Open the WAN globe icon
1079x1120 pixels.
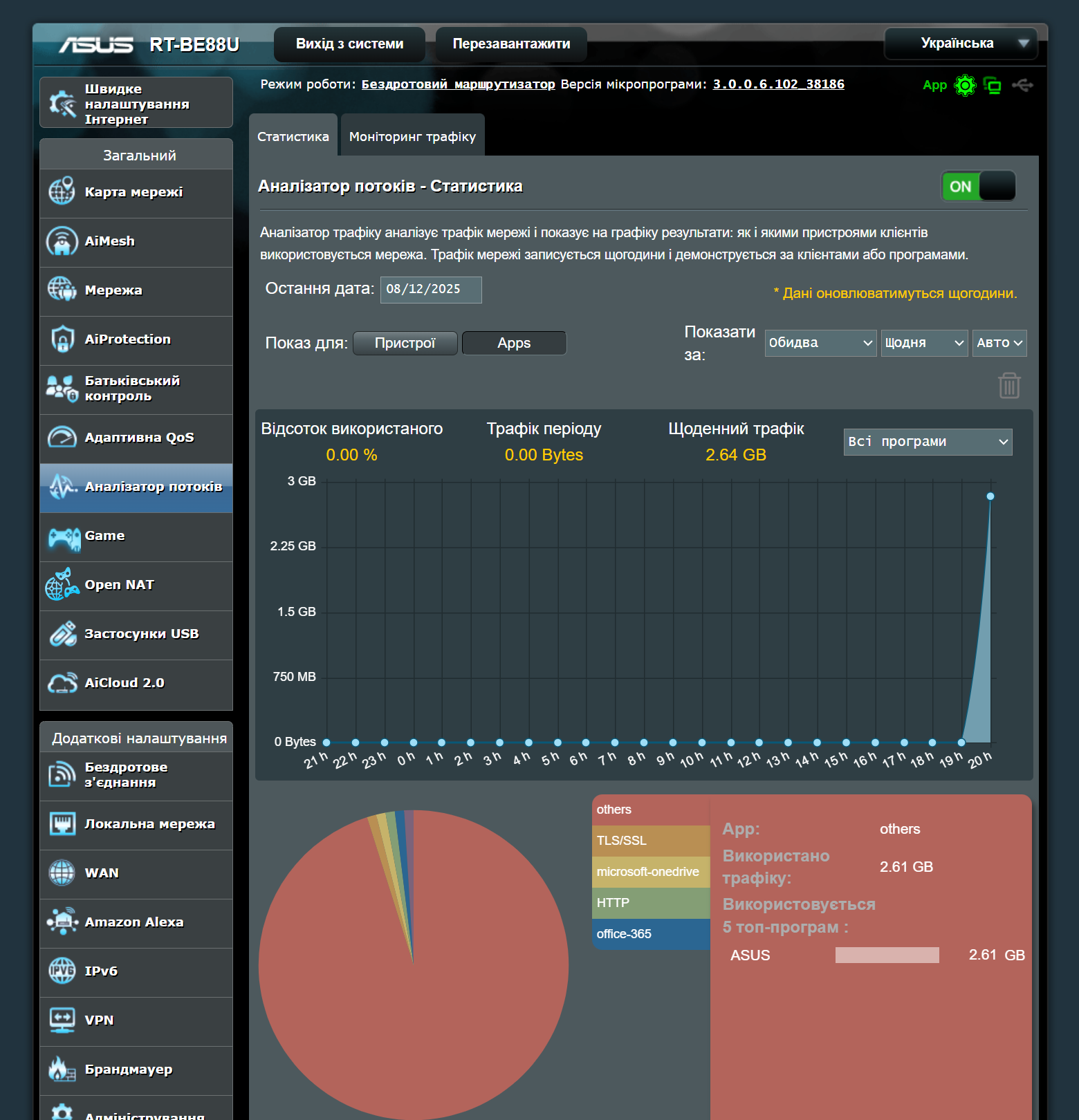(62, 872)
